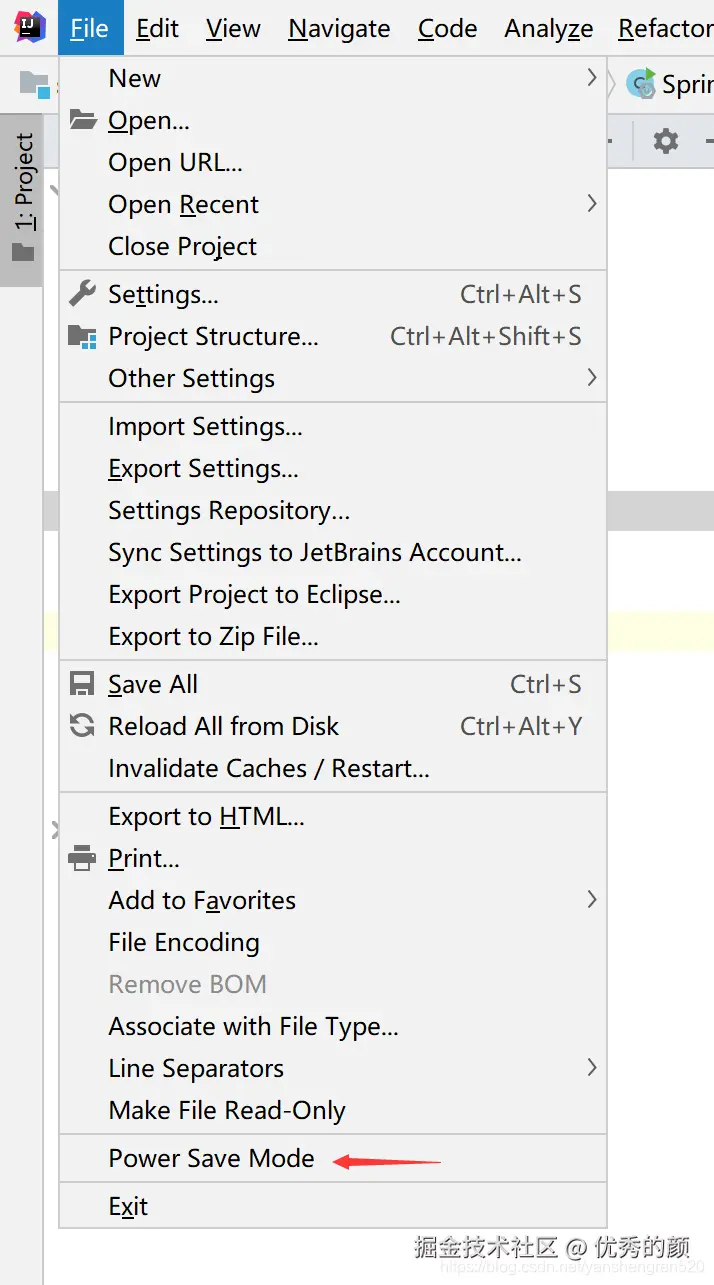Expand the New submenu arrow
Viewport: 714px width, 1285px height.
592,78
